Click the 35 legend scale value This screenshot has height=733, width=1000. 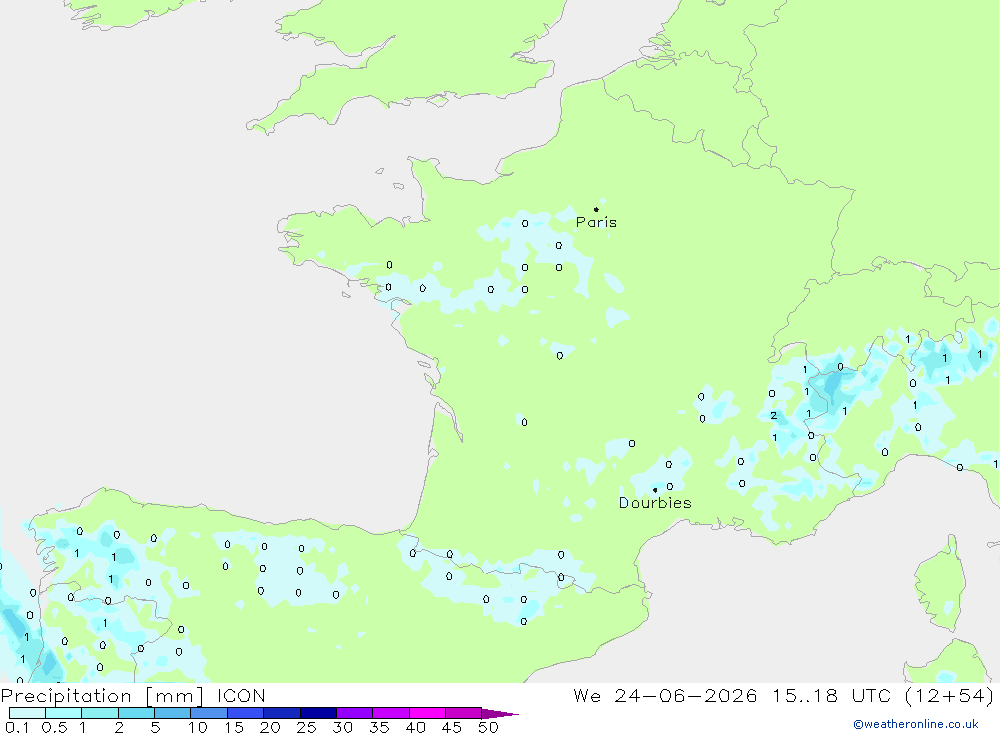pos(379,727)
